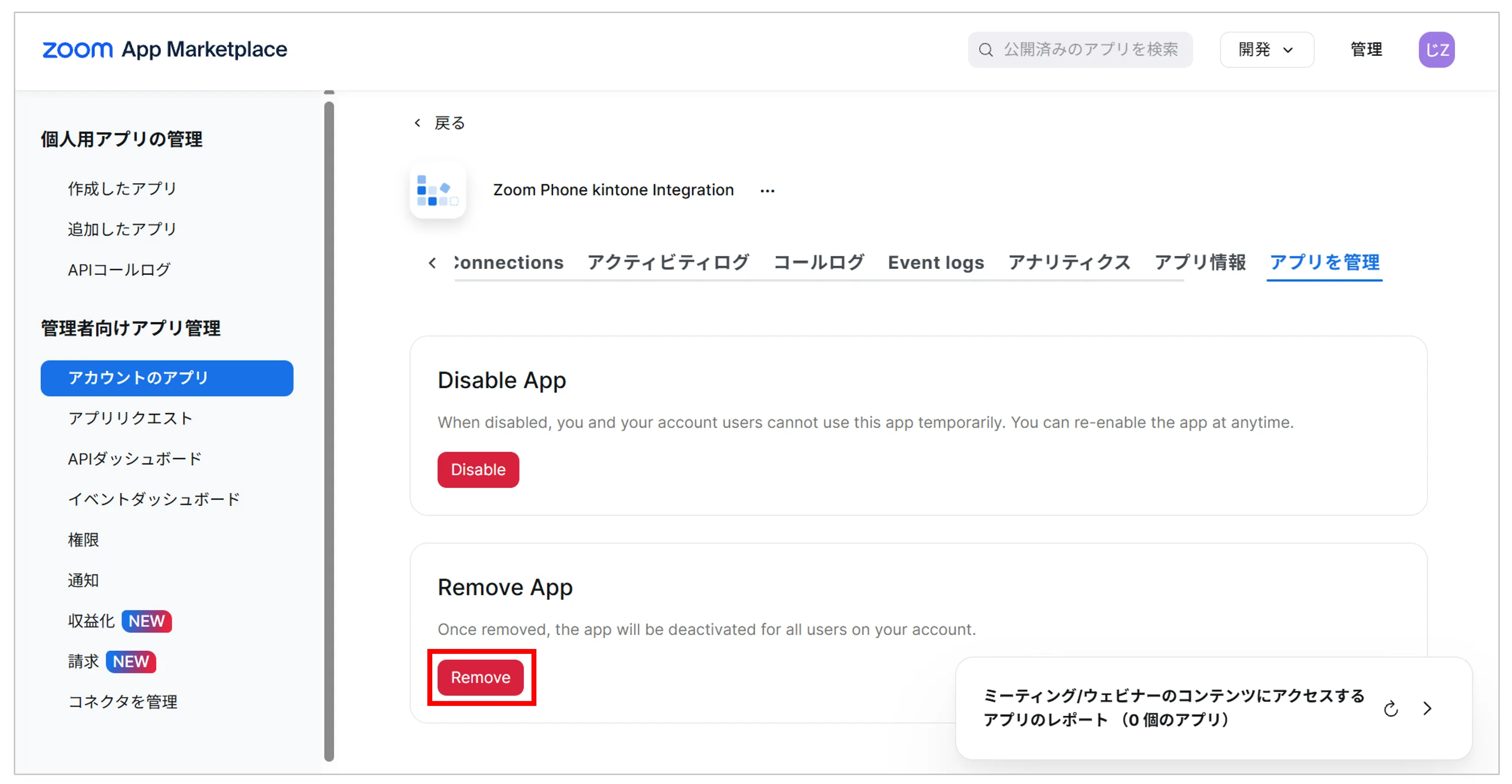Open 追加したアプリ in sidebar
The width and height of the screenshot is (1512, 784).
coord(122,229)
